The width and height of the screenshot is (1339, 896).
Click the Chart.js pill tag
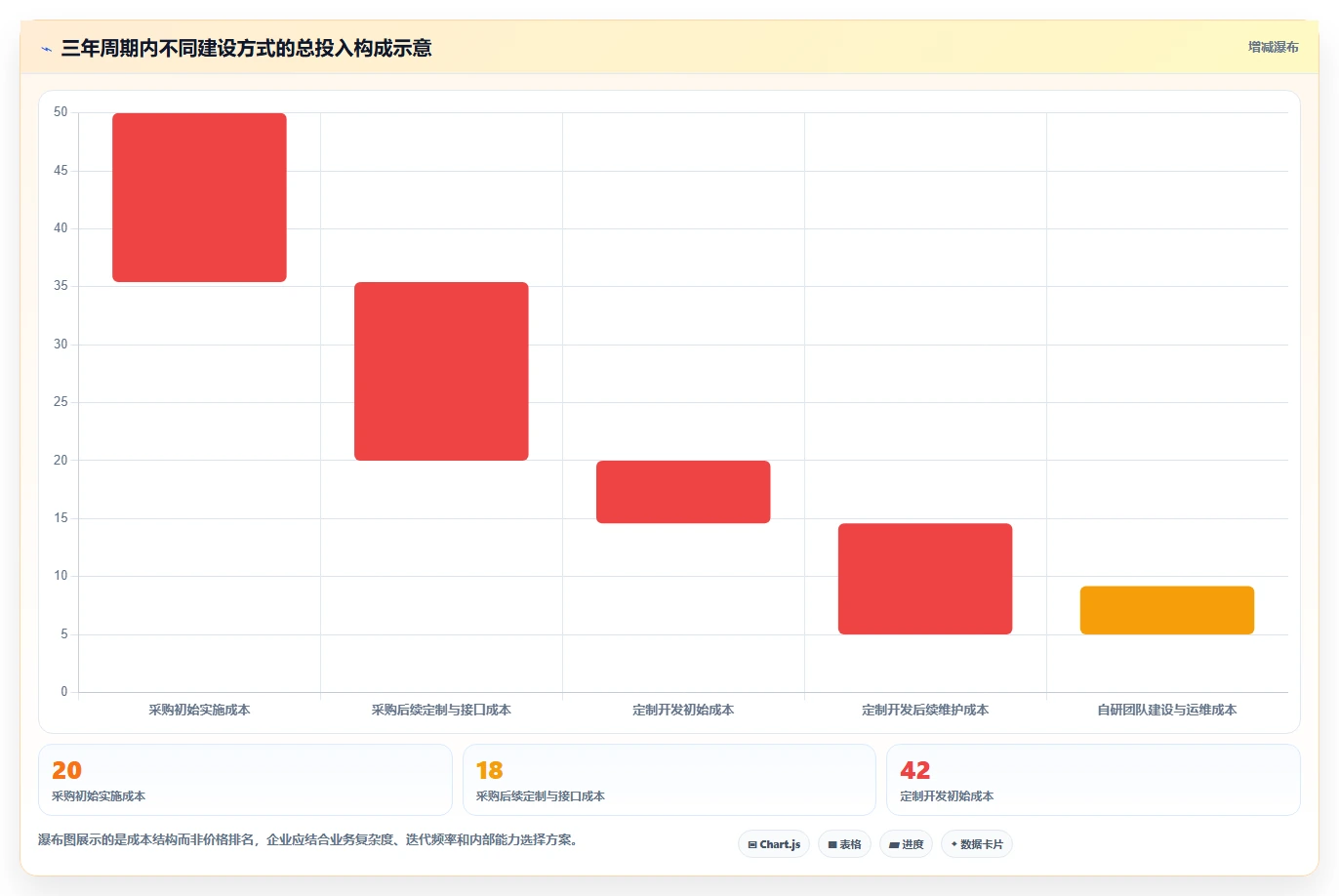[x=774, y=844]
